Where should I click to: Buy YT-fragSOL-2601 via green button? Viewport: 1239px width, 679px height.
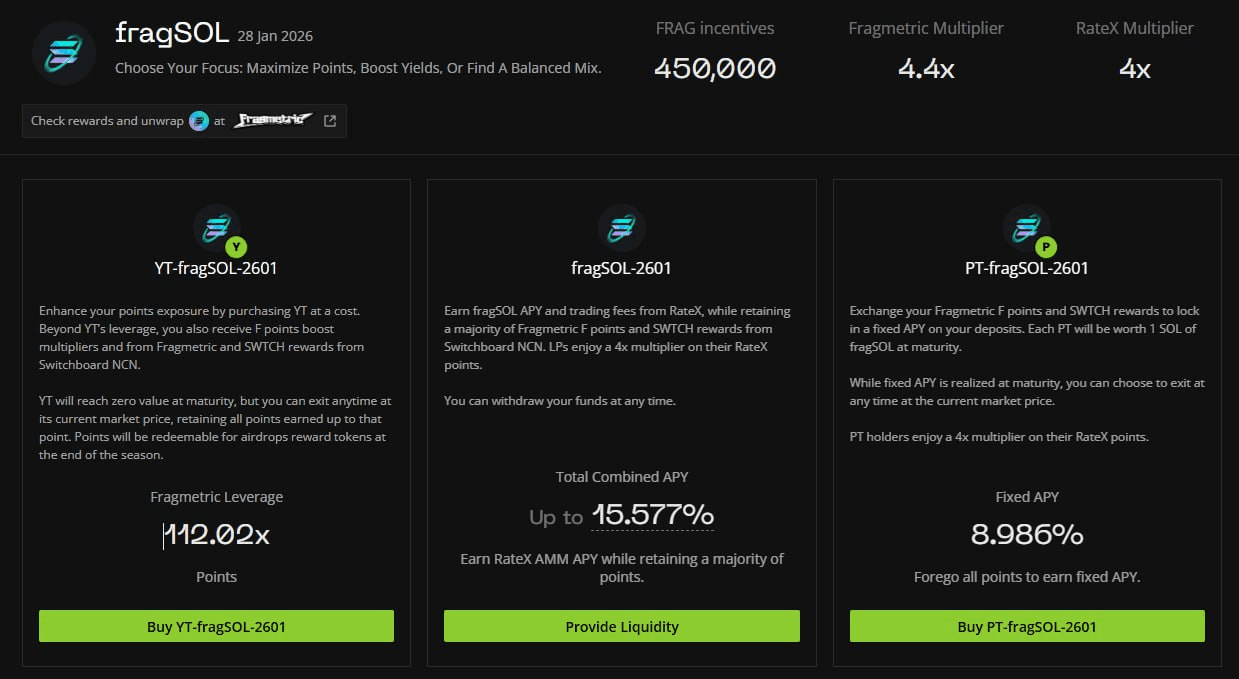point(216,626)
